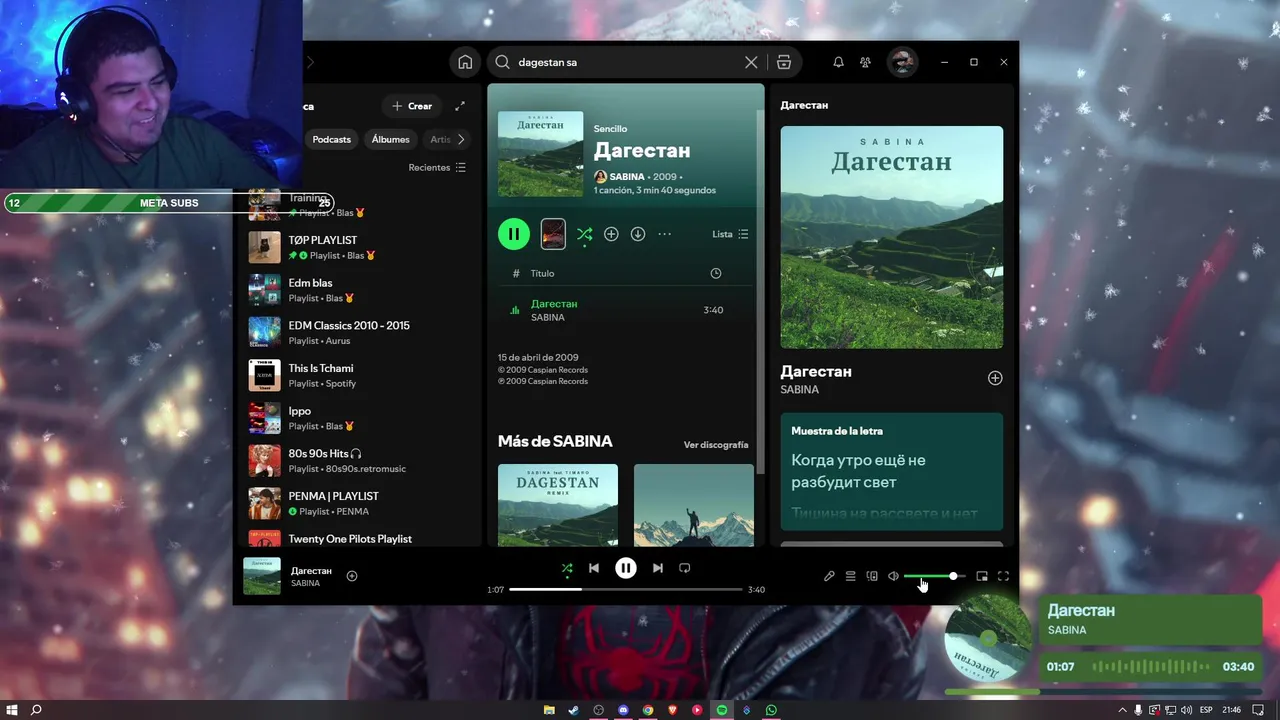Filter library by Podcasts

coord(331,139)
